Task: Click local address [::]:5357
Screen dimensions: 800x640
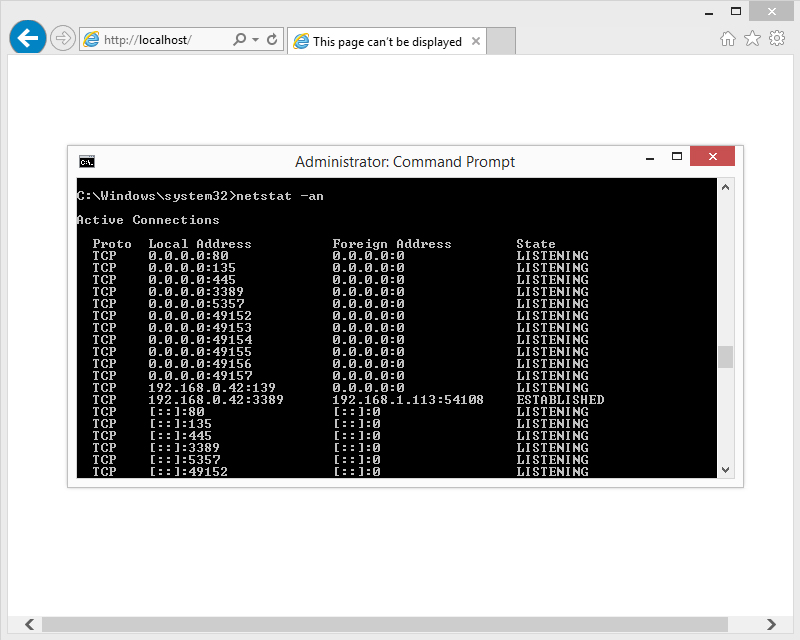Action: [x=185, y=460]
